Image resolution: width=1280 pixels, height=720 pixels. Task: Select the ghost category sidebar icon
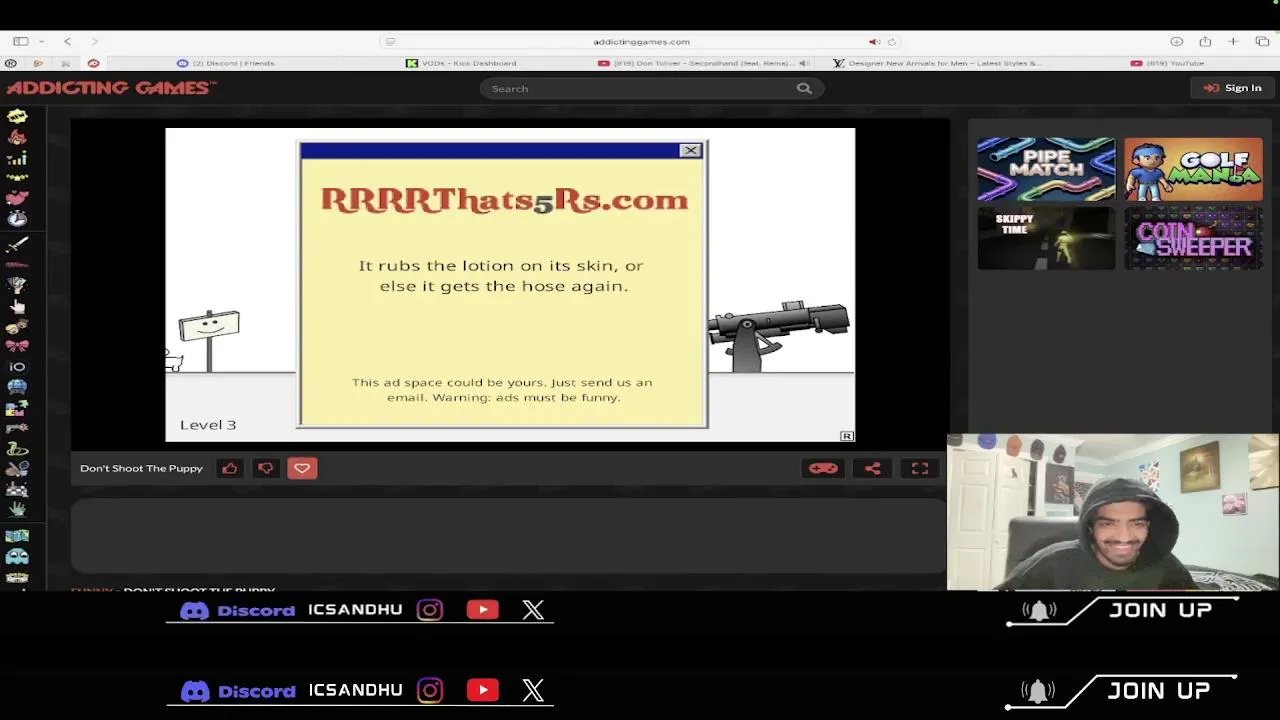coord(17,557)
